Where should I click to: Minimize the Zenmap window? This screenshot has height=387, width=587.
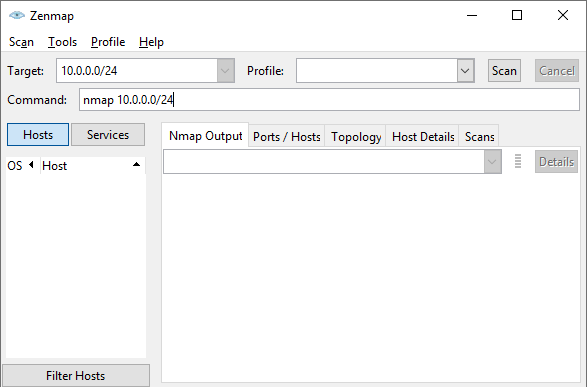(x=472, y=15)
